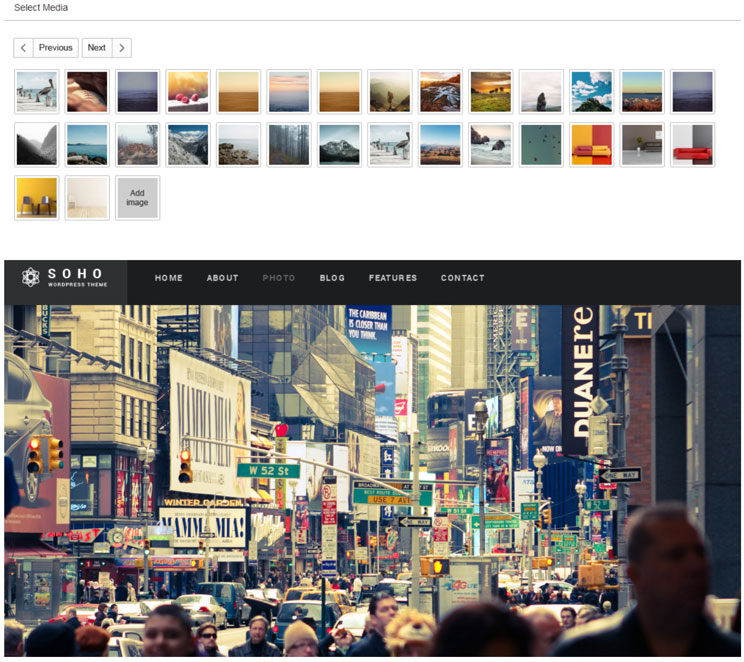The image size is (744, 662).
Task: Select the winding river orange landscape thumbnail
Action: [440, 92]
